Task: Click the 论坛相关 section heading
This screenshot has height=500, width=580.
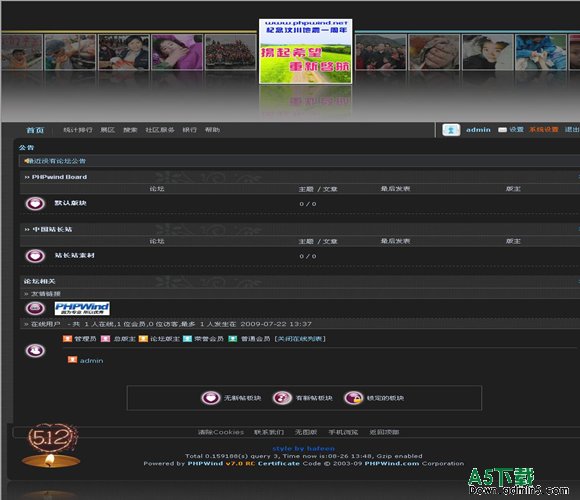Action: click(x=40, y=281)
